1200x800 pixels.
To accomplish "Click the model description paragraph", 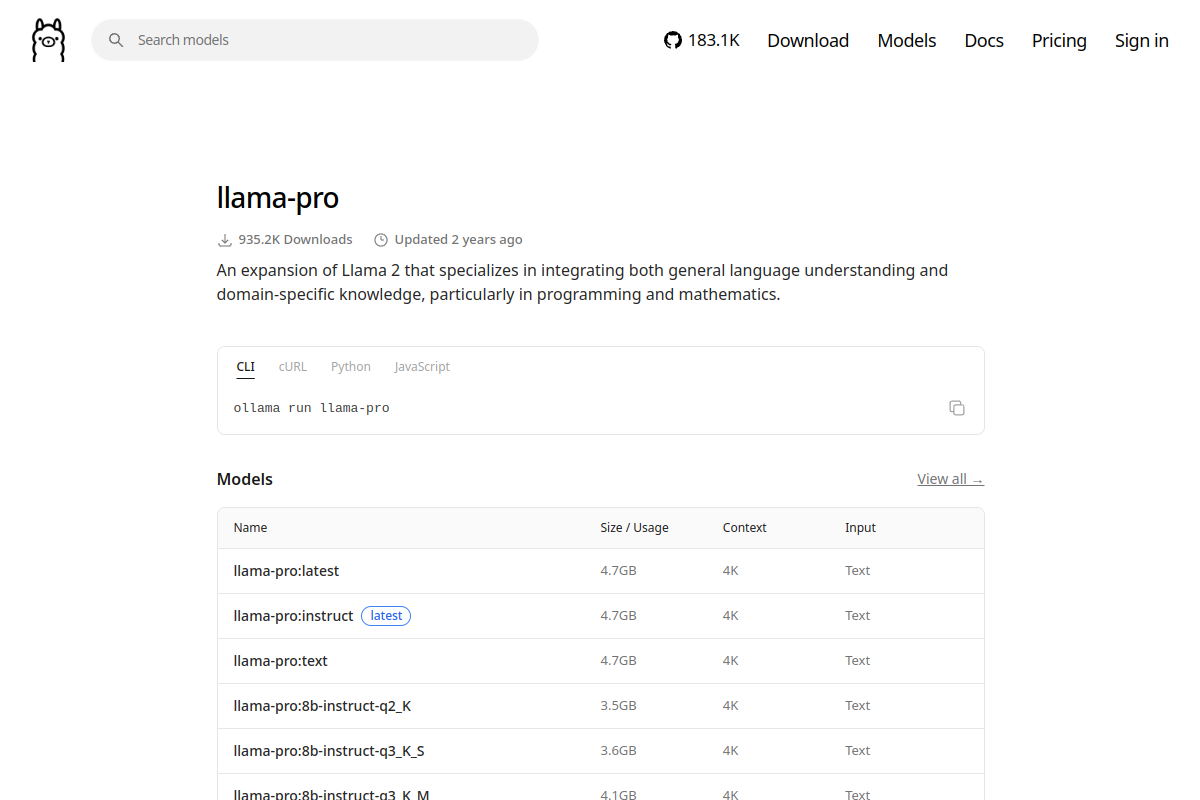I will tap(582, 282).
